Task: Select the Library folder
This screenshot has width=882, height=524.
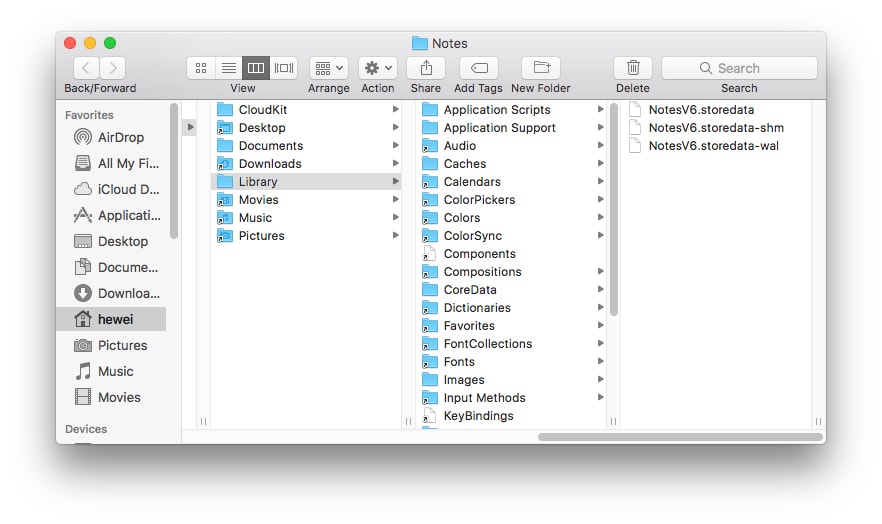Action: (307, 182)
